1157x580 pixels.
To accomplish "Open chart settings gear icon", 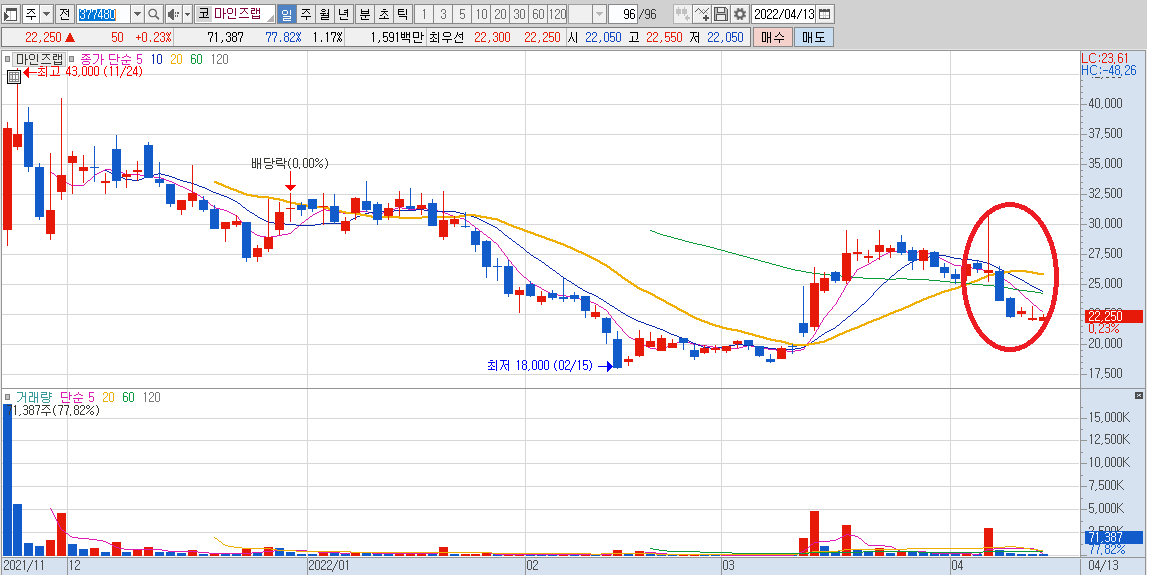I will [x=739, y=13].
